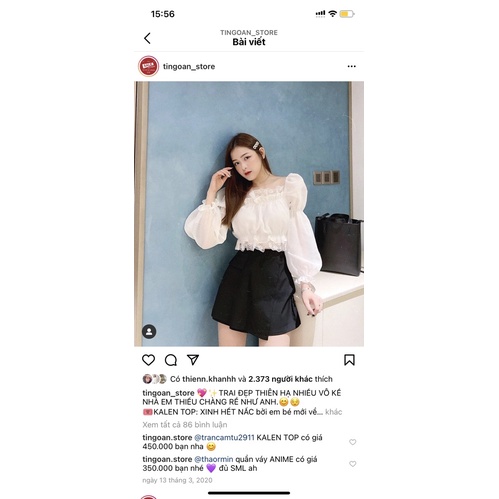Like the ANIME skirt price comment
Image resolution: width=499 pixels, height=499 pixels.
352,464
